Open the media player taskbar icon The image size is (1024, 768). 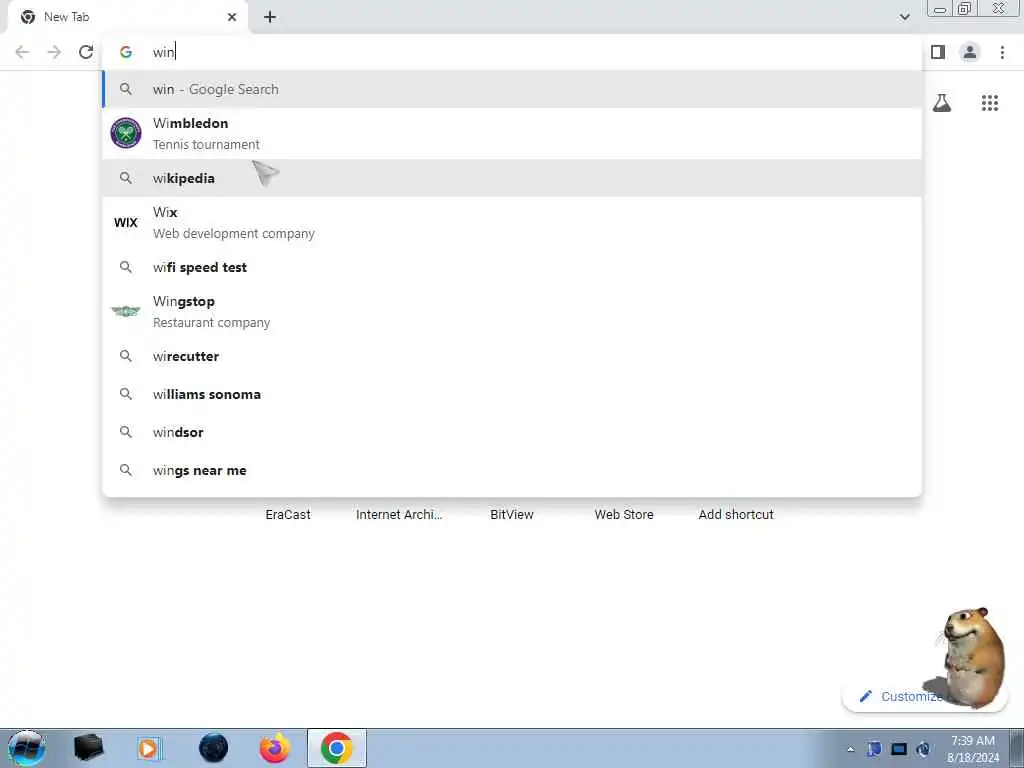(150, 748)
